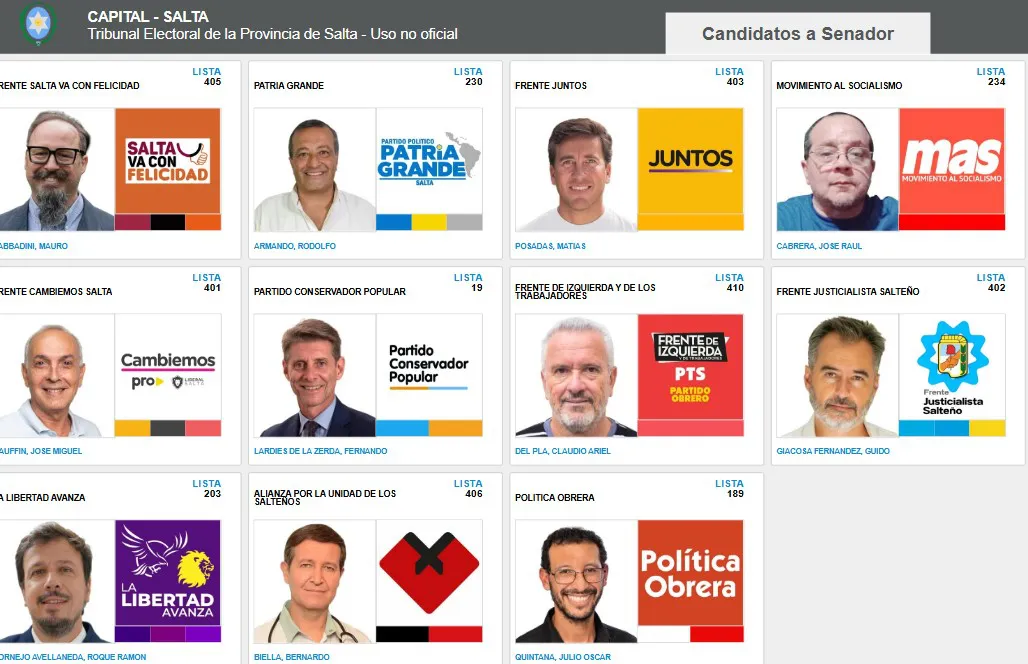Select the Frente de Izquierda PTS logo
The image size is (1028, 664).
tap(690, 367)
